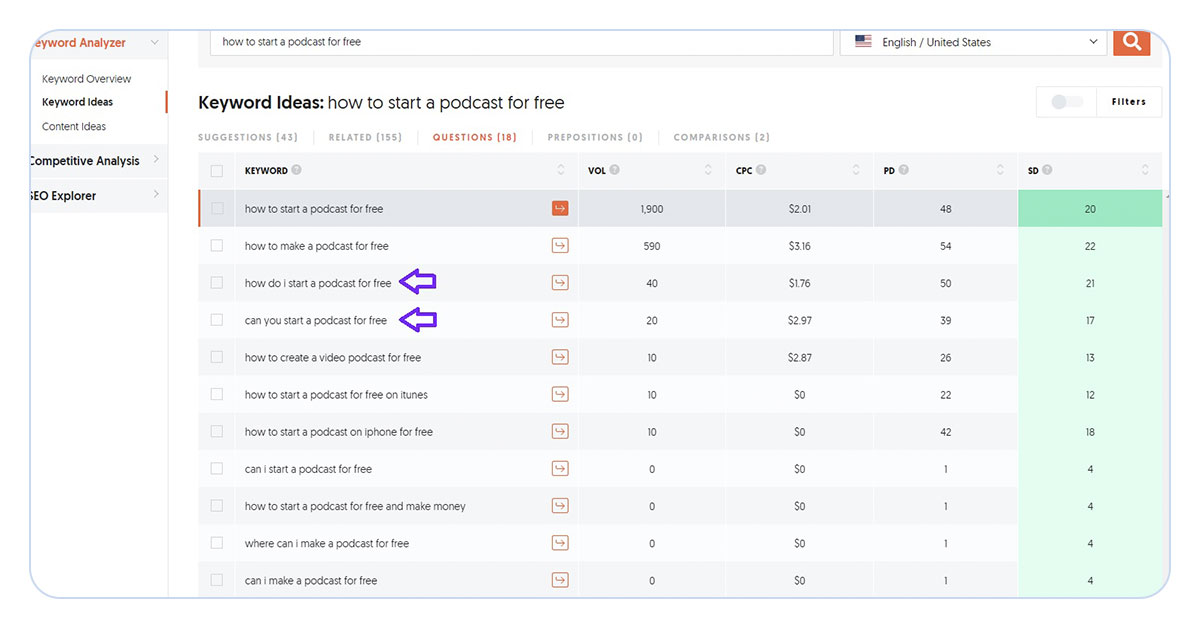Click the US flag in language selector
This screenshot has width=1200, height=628.
[x=864, y=42]
